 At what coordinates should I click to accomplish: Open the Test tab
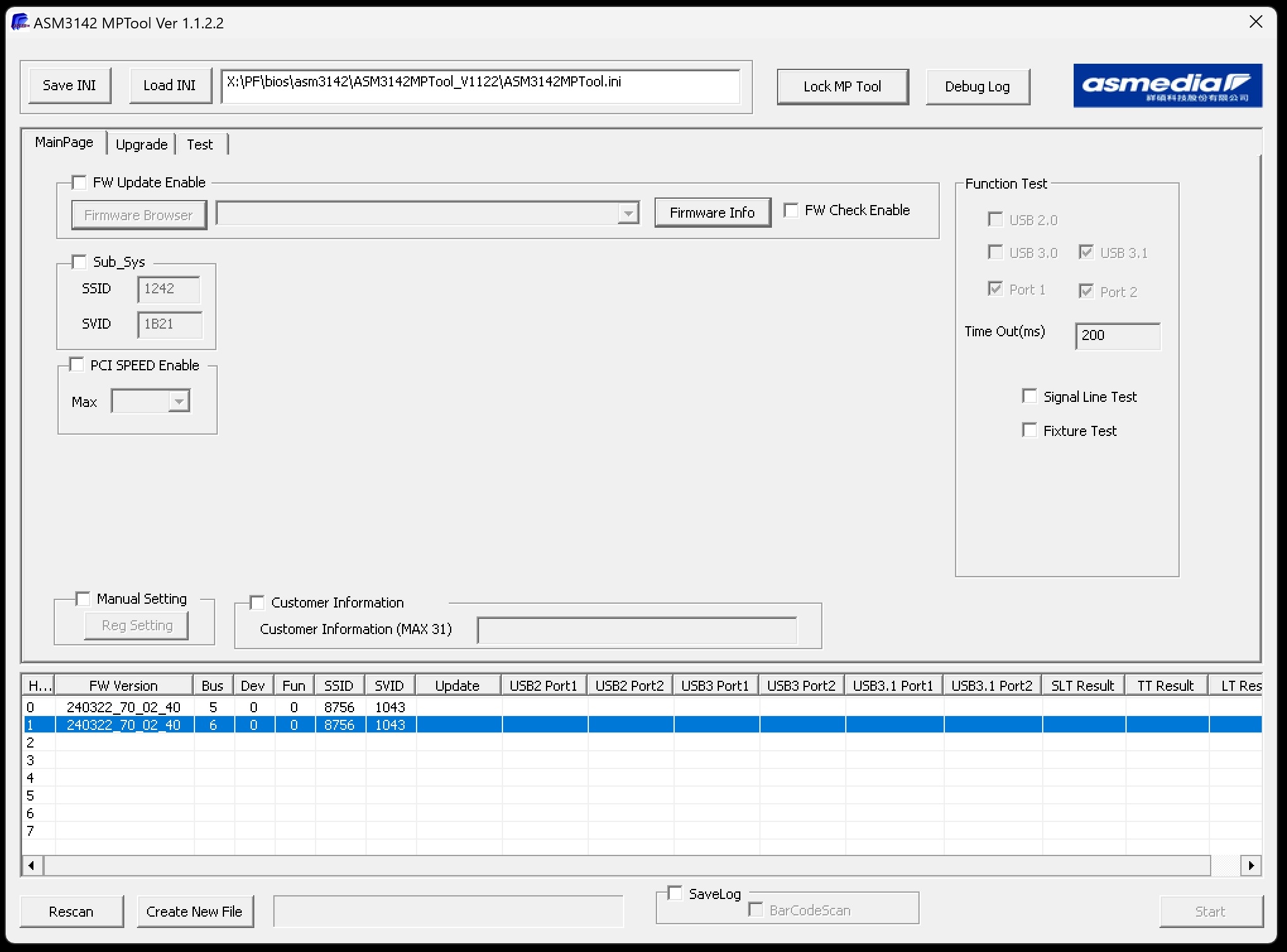click(x=200, y=144)
